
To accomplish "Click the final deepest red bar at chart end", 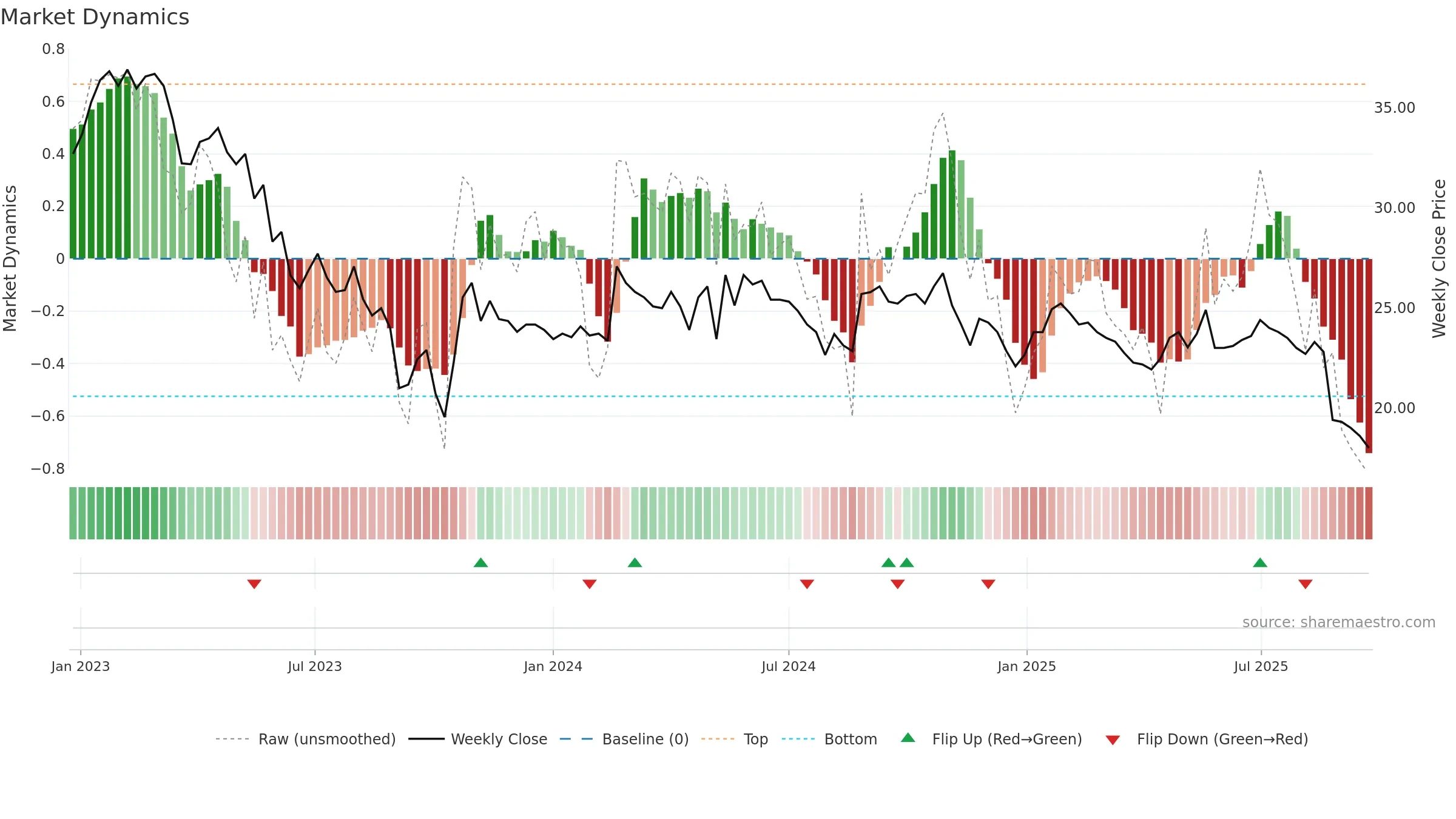I will click(1369, 356).
